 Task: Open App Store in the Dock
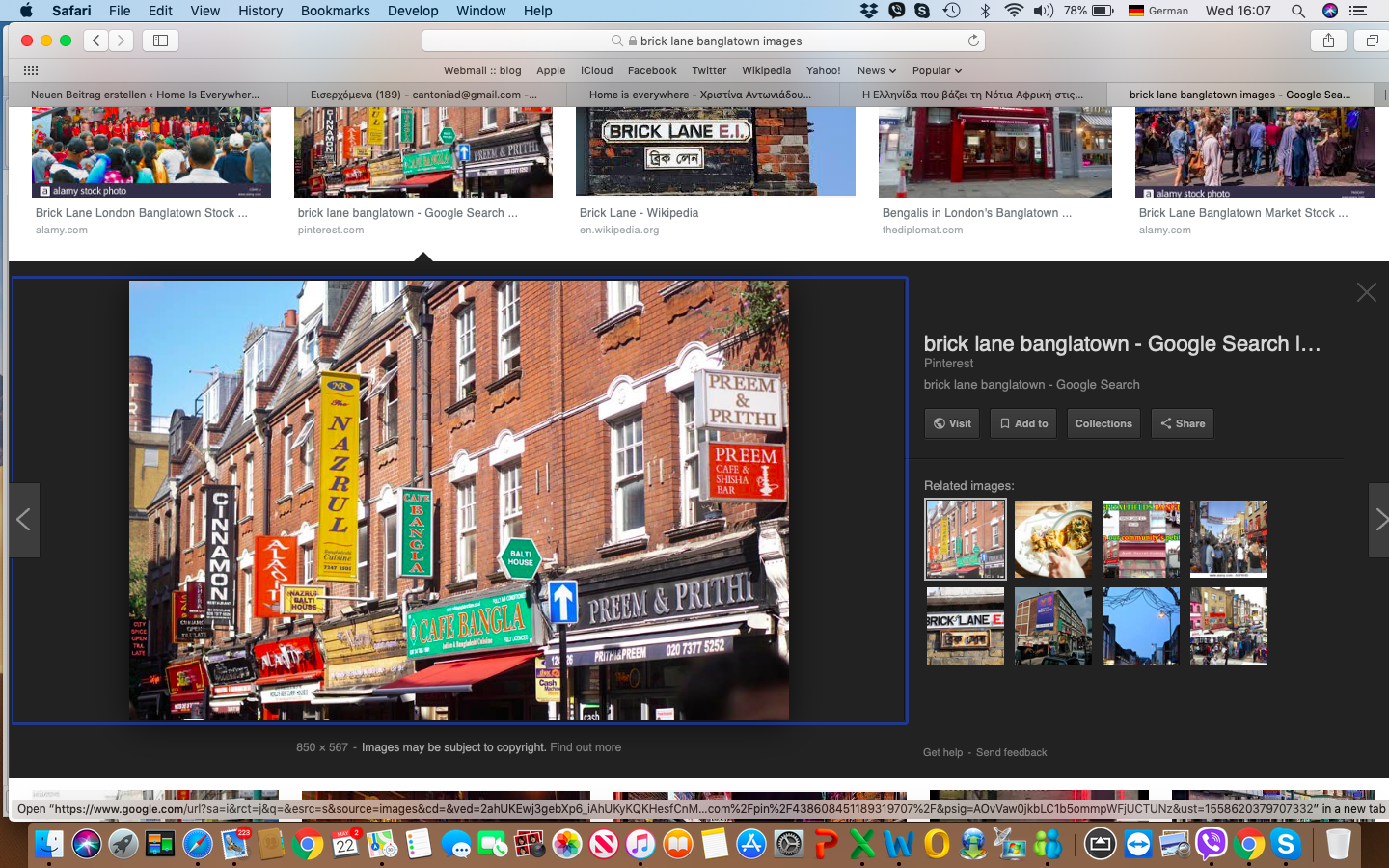point(751,845)
